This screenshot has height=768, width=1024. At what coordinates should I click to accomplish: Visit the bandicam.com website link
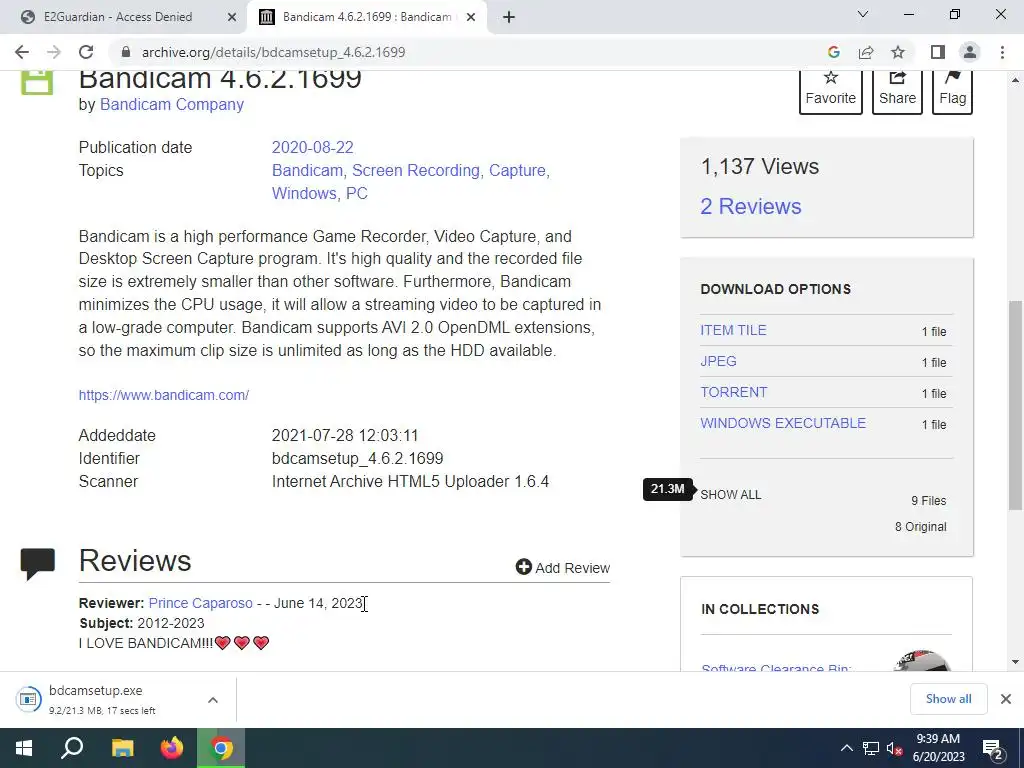[164, 395]
